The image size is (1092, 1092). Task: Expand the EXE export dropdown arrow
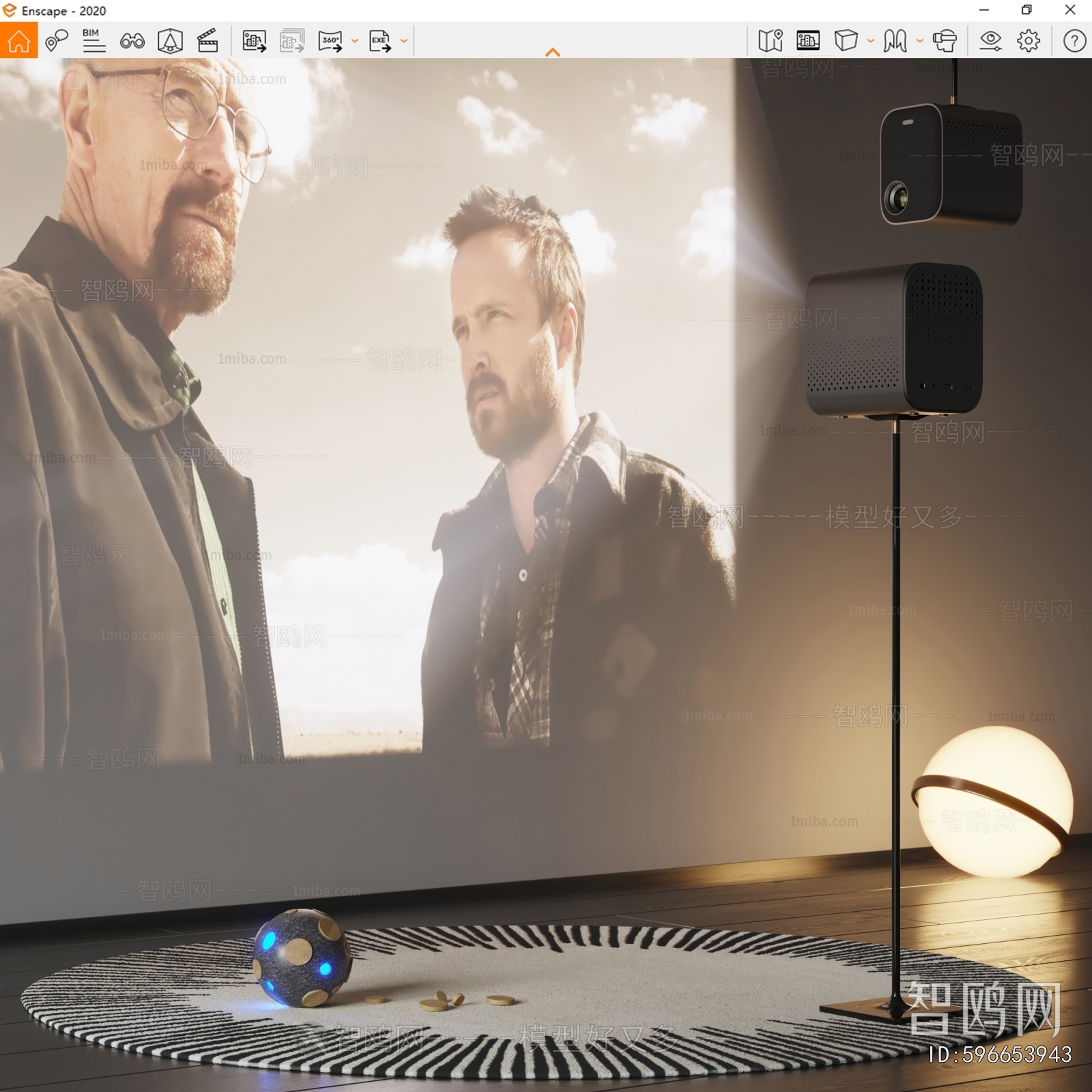click(x=404, y=41)
